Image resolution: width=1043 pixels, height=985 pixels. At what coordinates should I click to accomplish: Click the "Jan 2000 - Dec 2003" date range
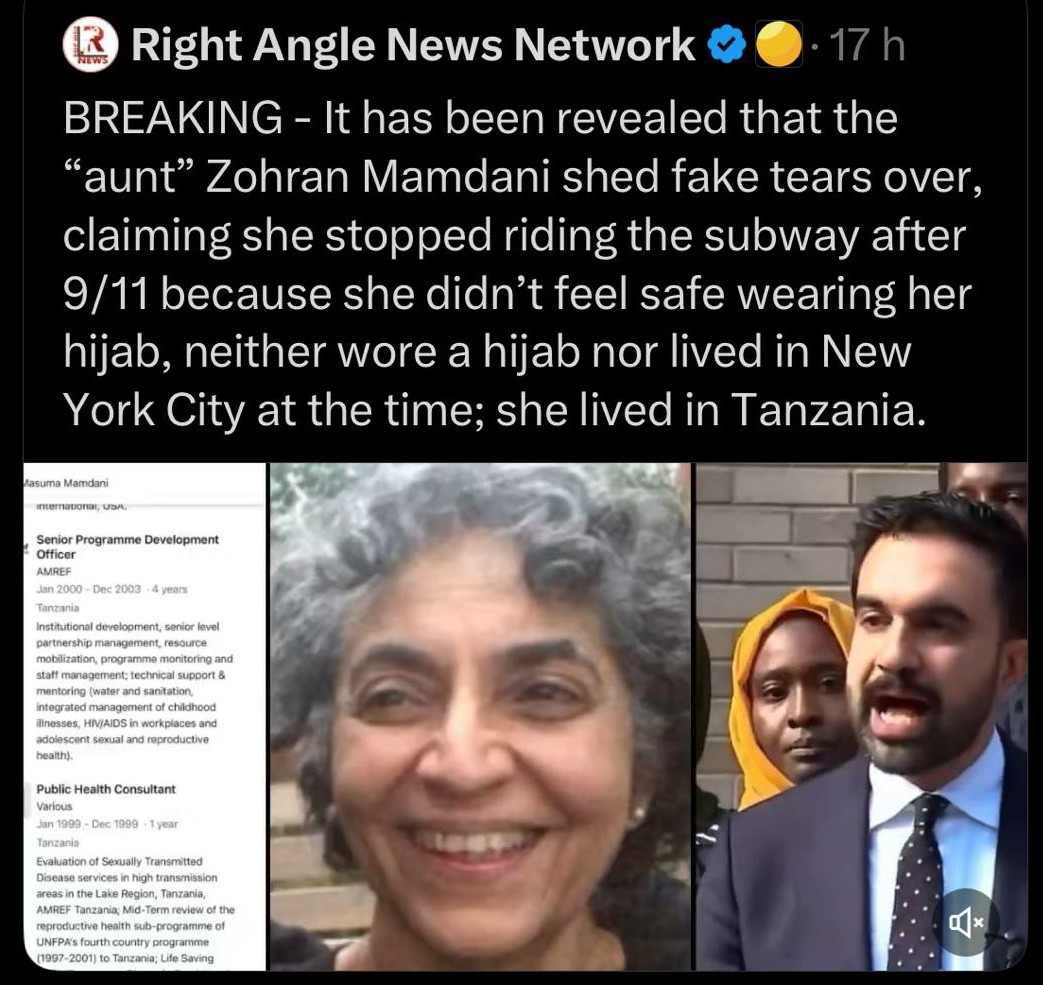tap(88, 589)
